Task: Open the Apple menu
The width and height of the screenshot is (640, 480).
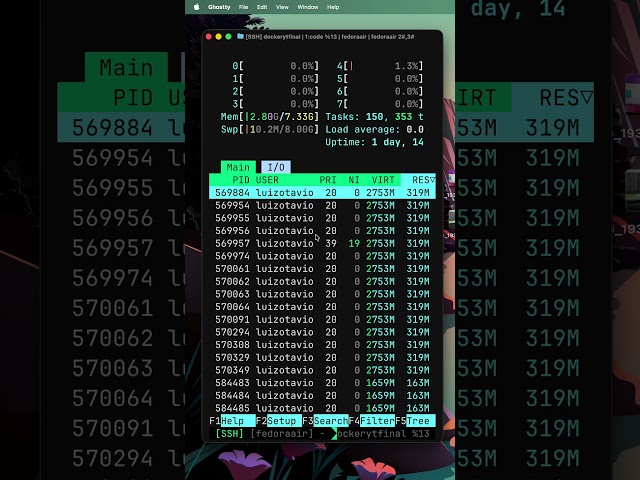Action: (x=196, y=7)
